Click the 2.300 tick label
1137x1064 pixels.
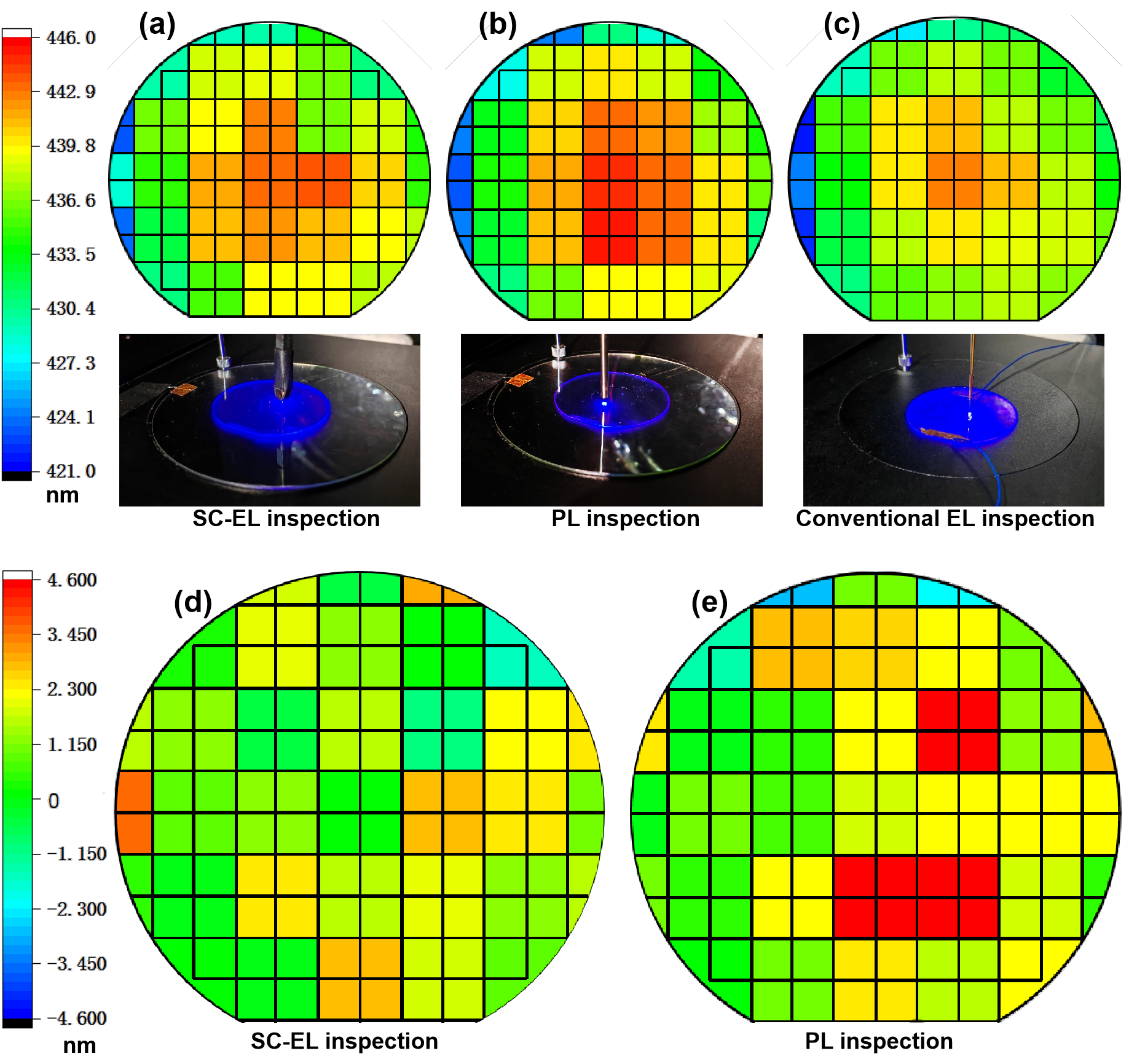(73, 689)
